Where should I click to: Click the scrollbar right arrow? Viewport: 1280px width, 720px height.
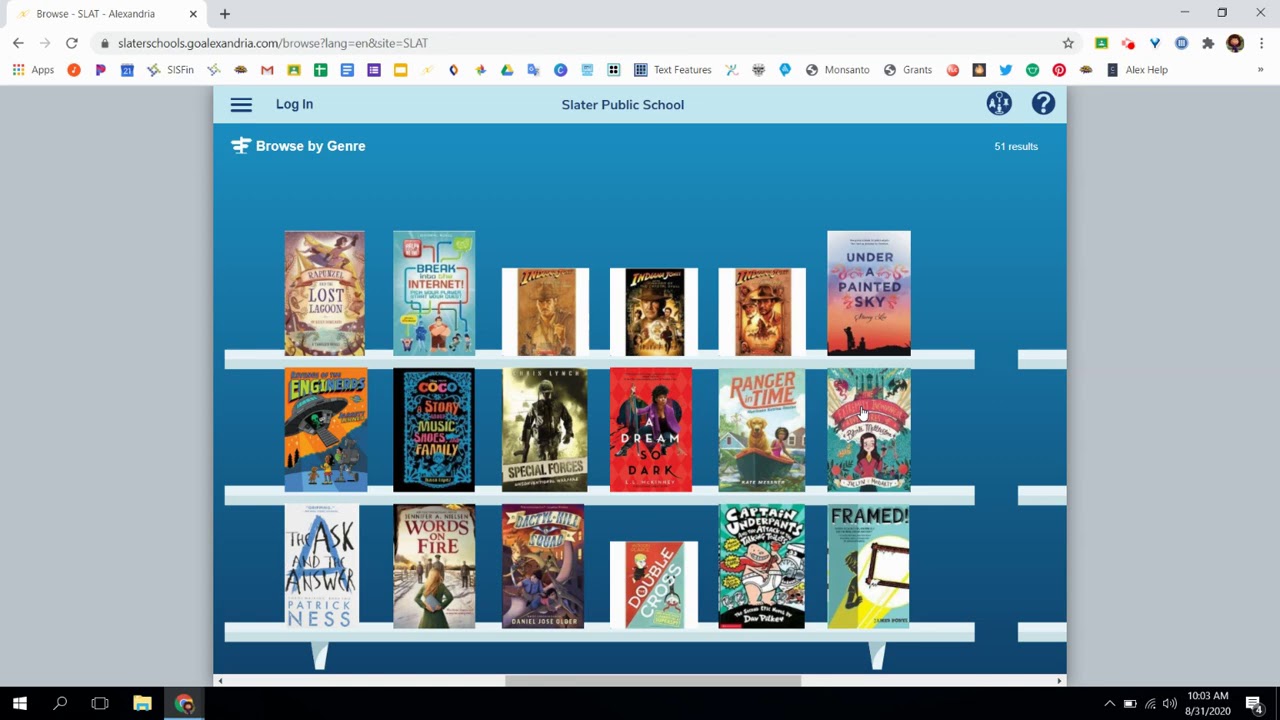click(x=1059, y=681)
